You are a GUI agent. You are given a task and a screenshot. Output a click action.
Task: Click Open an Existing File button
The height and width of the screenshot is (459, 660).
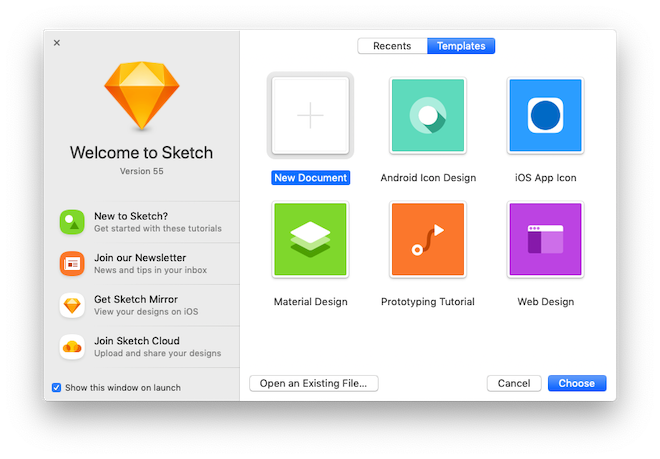click(x=314, y=383)
